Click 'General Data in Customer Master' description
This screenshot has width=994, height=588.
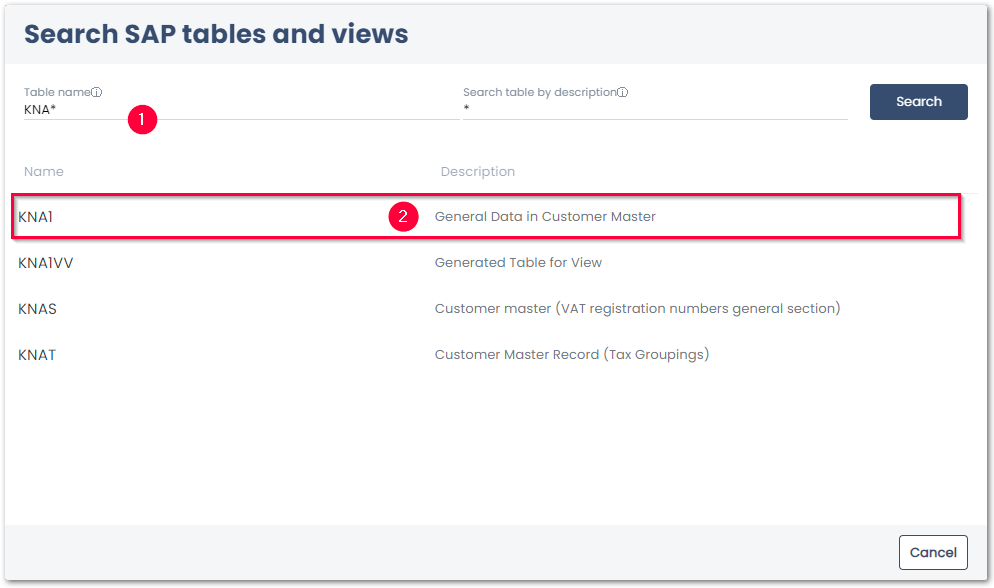(545, 217)
